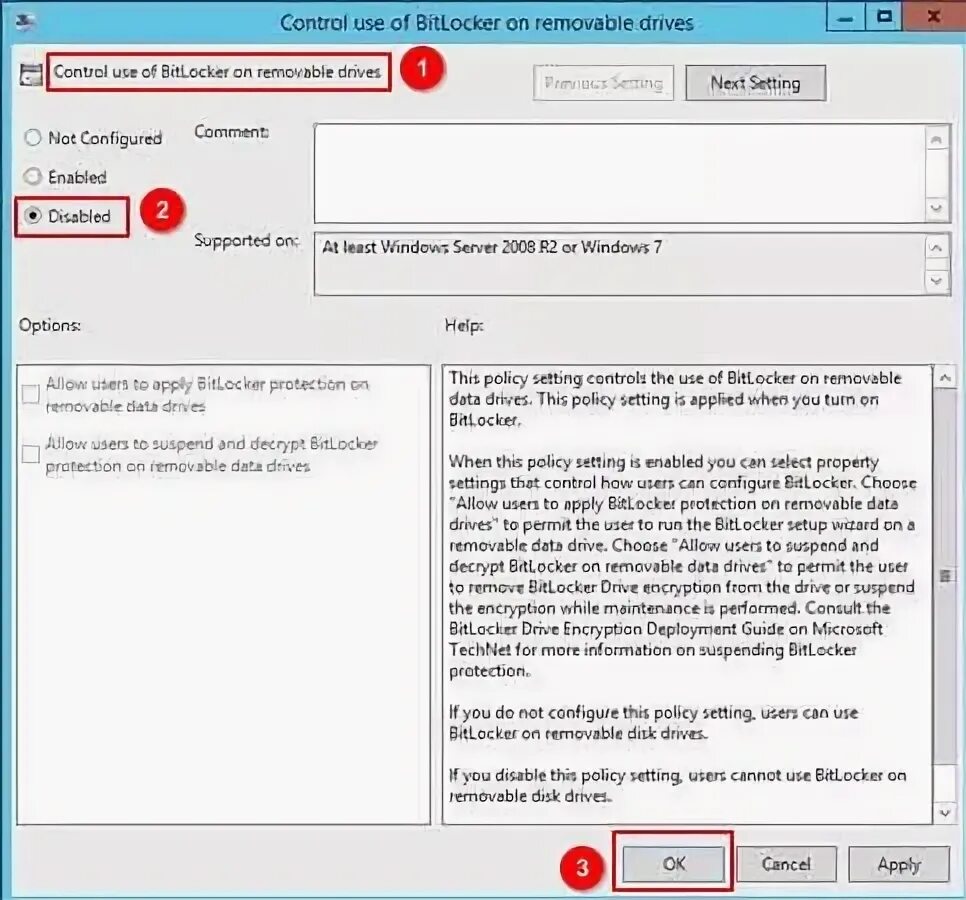Check 'Allow users to apply BitLocker protection' option
The image size is (966, 900).
point(30,394)
